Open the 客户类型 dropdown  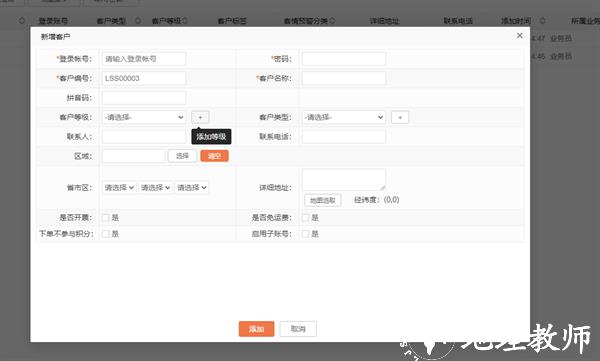344,117
